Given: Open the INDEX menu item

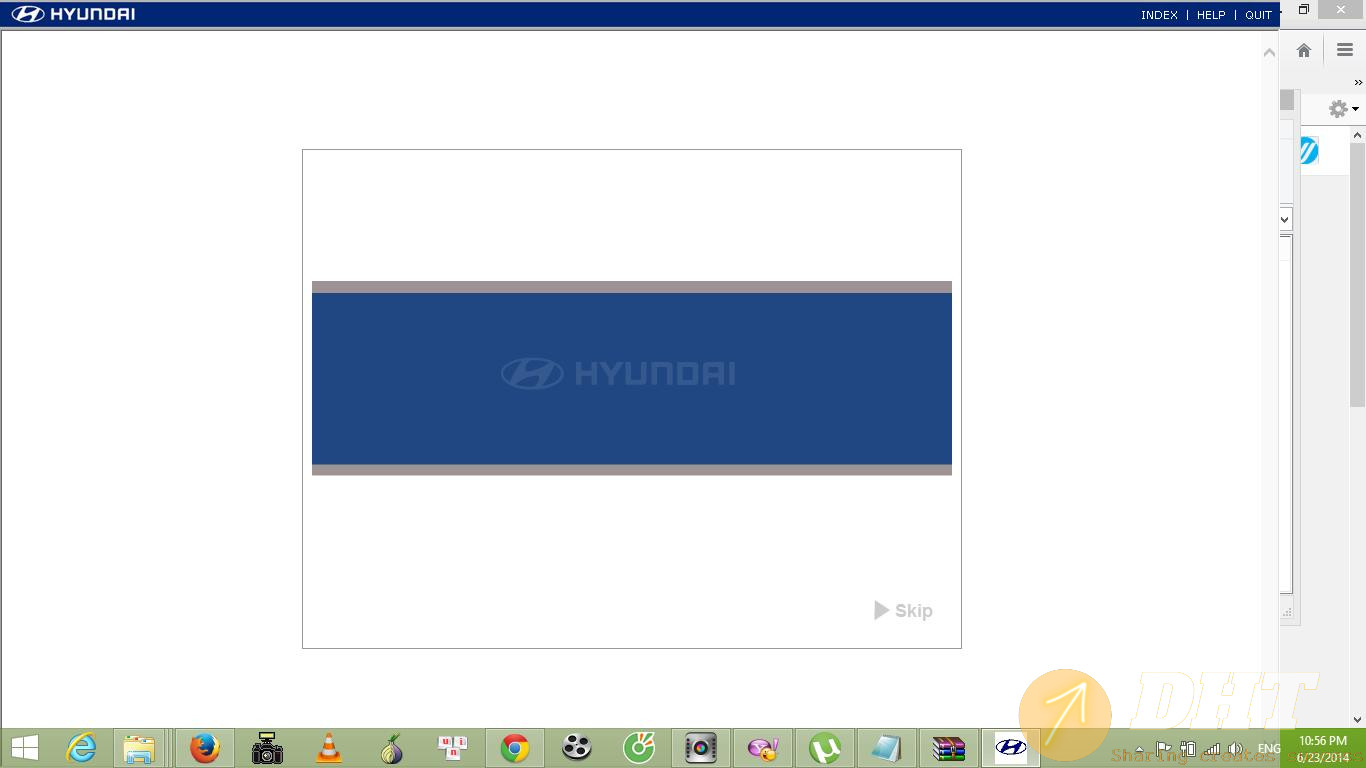Looking at the screenshot, I should tap(1159, 15).
